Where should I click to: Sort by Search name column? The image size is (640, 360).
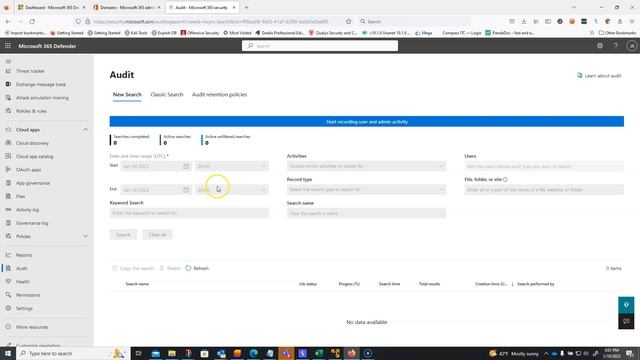[137, 284]
